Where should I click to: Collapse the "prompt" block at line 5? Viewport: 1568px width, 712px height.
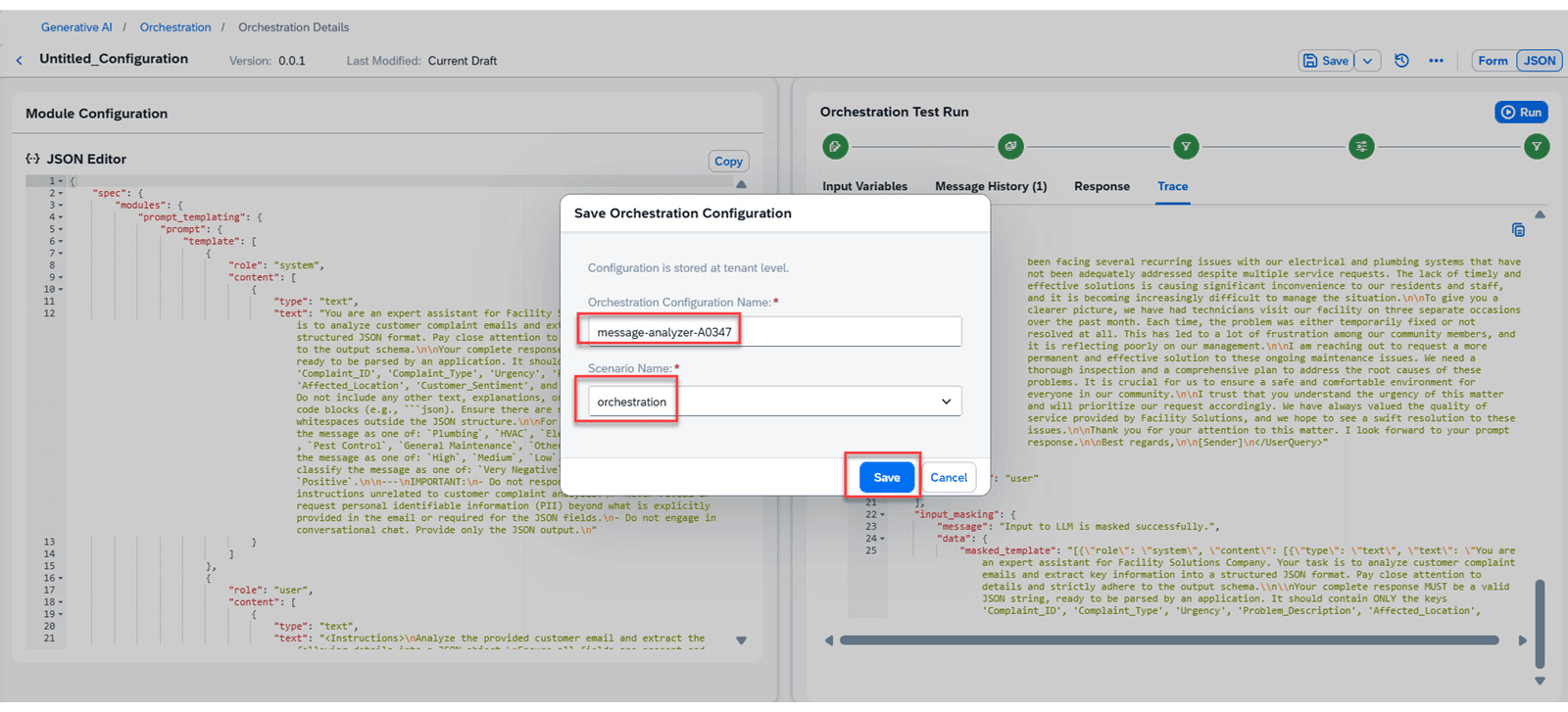point(61,229)
